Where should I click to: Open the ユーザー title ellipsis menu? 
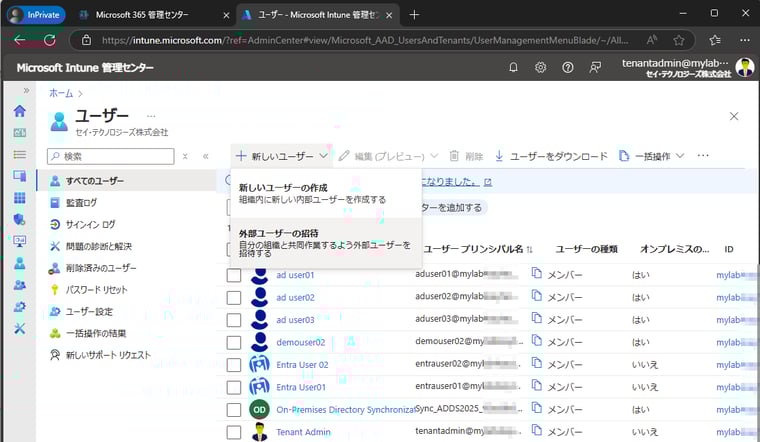click(151, 116)
